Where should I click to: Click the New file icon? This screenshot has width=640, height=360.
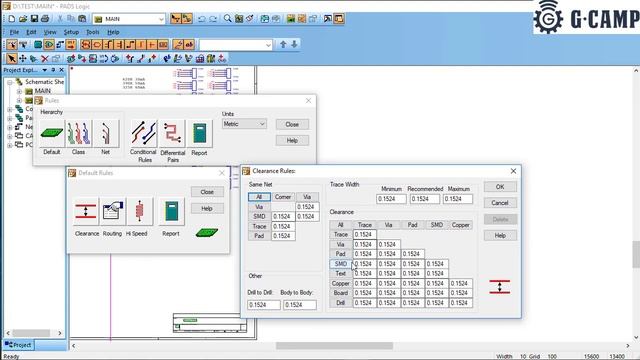11,19
